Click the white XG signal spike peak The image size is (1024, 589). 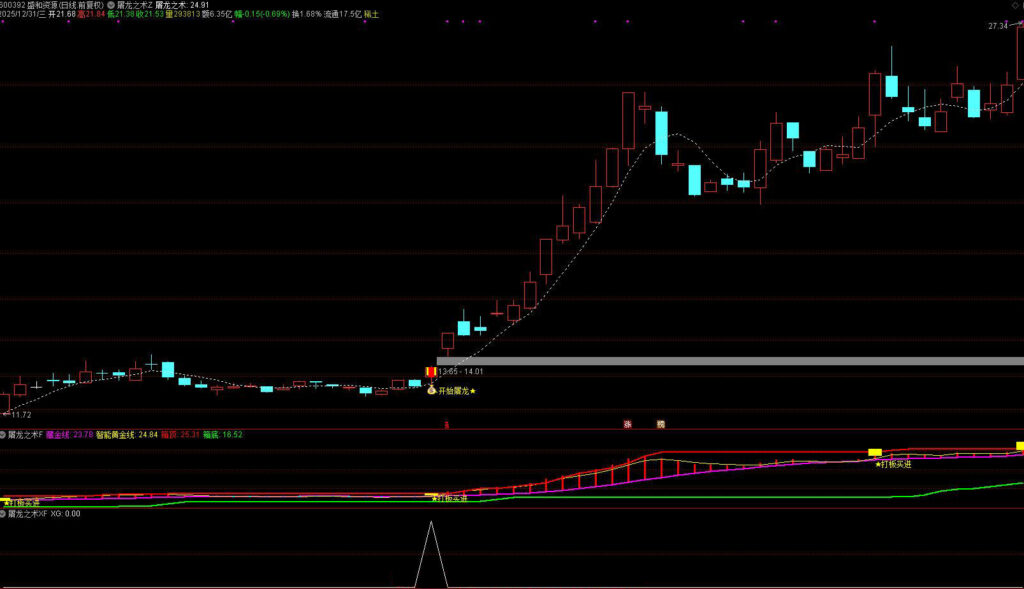[x=431, y=523]
